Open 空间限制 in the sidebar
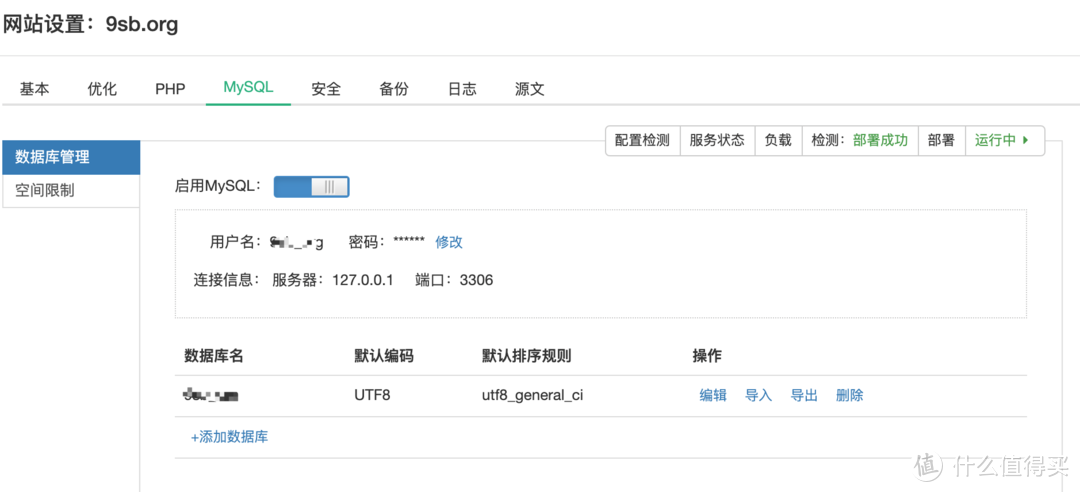The width and height of the screenshot is (1080, 492). click(71, 191)
